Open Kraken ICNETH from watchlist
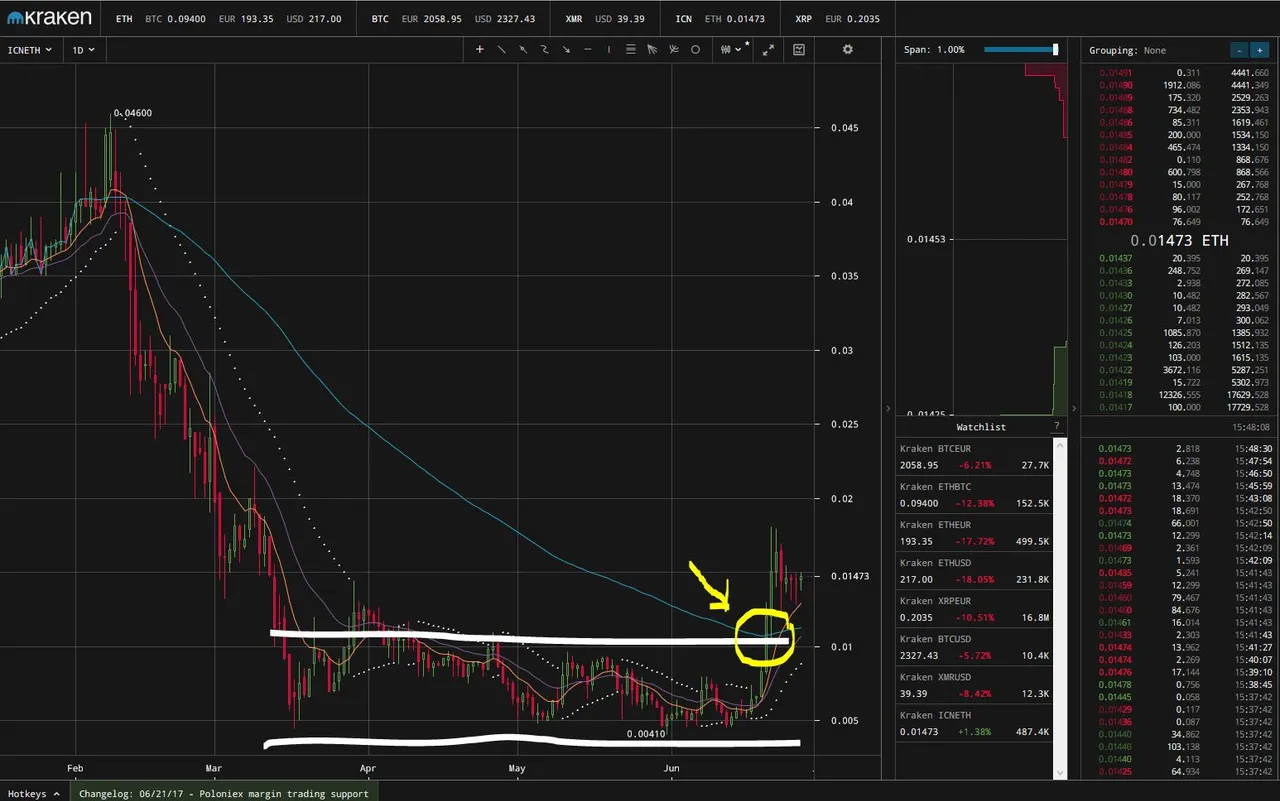The width and height of the screenshot is (1280, 801). tap(975, 722)
